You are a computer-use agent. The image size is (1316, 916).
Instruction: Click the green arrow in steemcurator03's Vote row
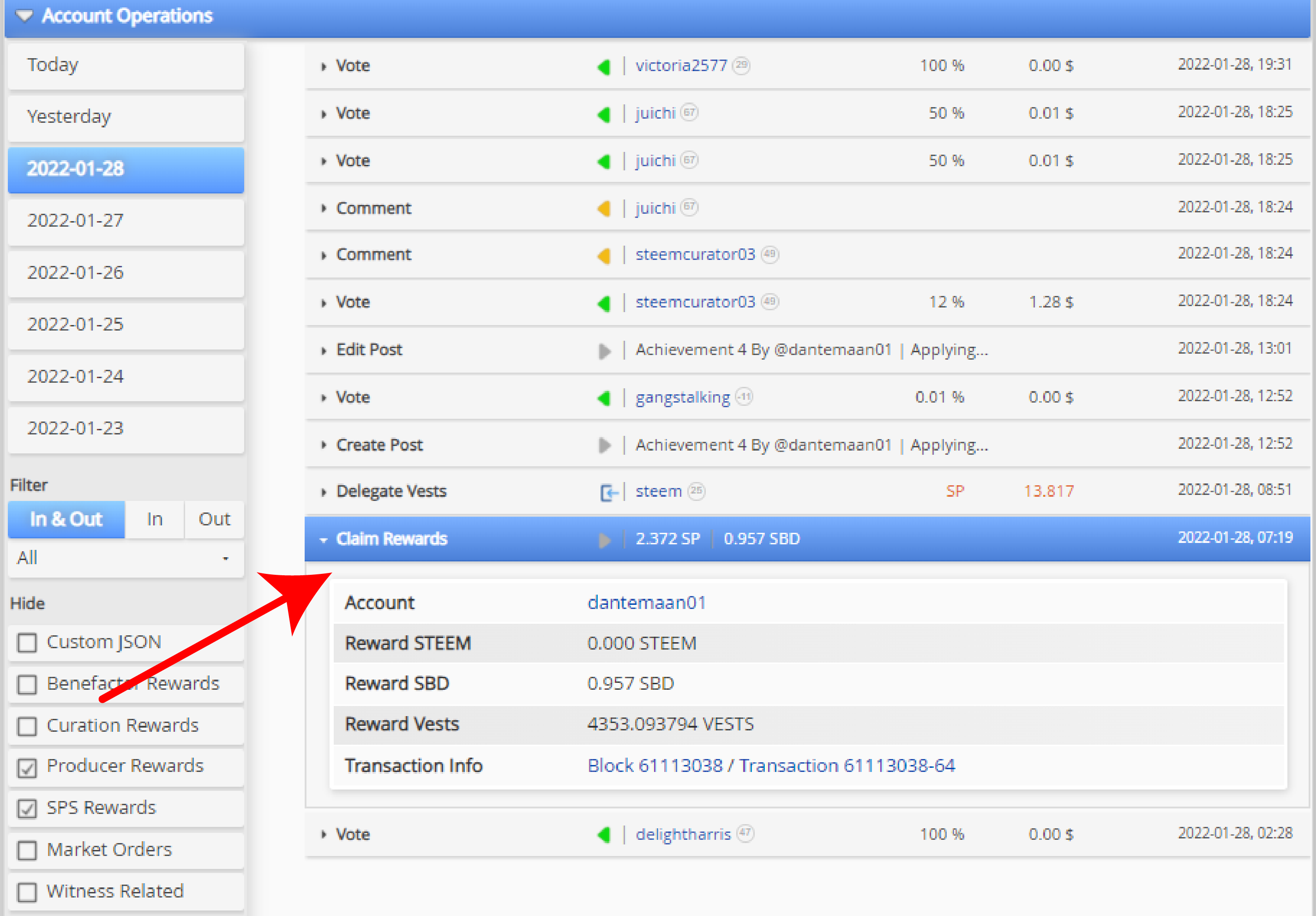pyautogui.click(x=604, y=303)
